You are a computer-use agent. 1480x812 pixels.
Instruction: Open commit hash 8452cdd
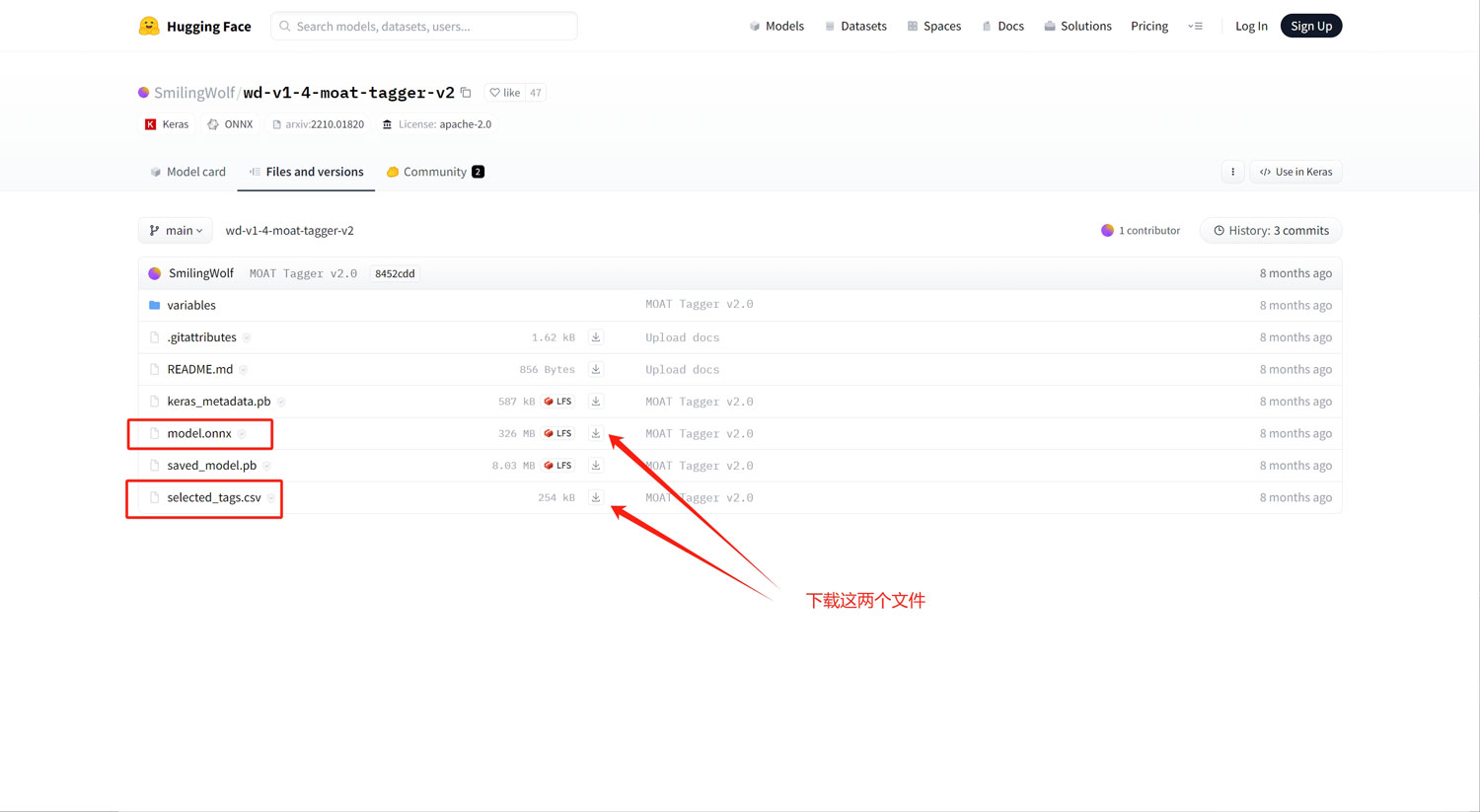coord(395,273)
